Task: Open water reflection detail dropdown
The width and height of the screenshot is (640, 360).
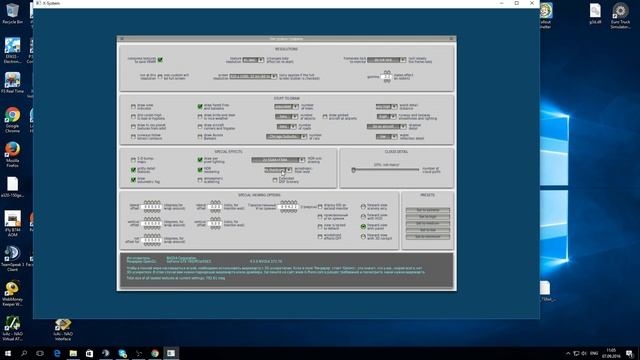Action: point(386,137)
